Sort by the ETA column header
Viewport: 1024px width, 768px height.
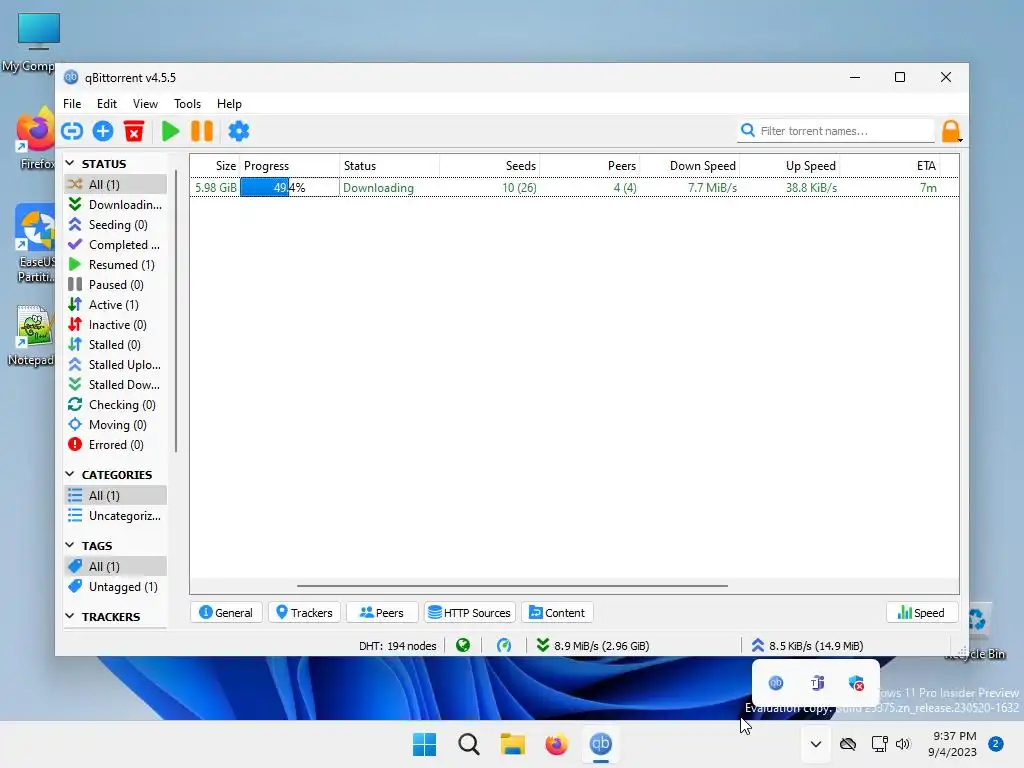[x=889, y=166]
